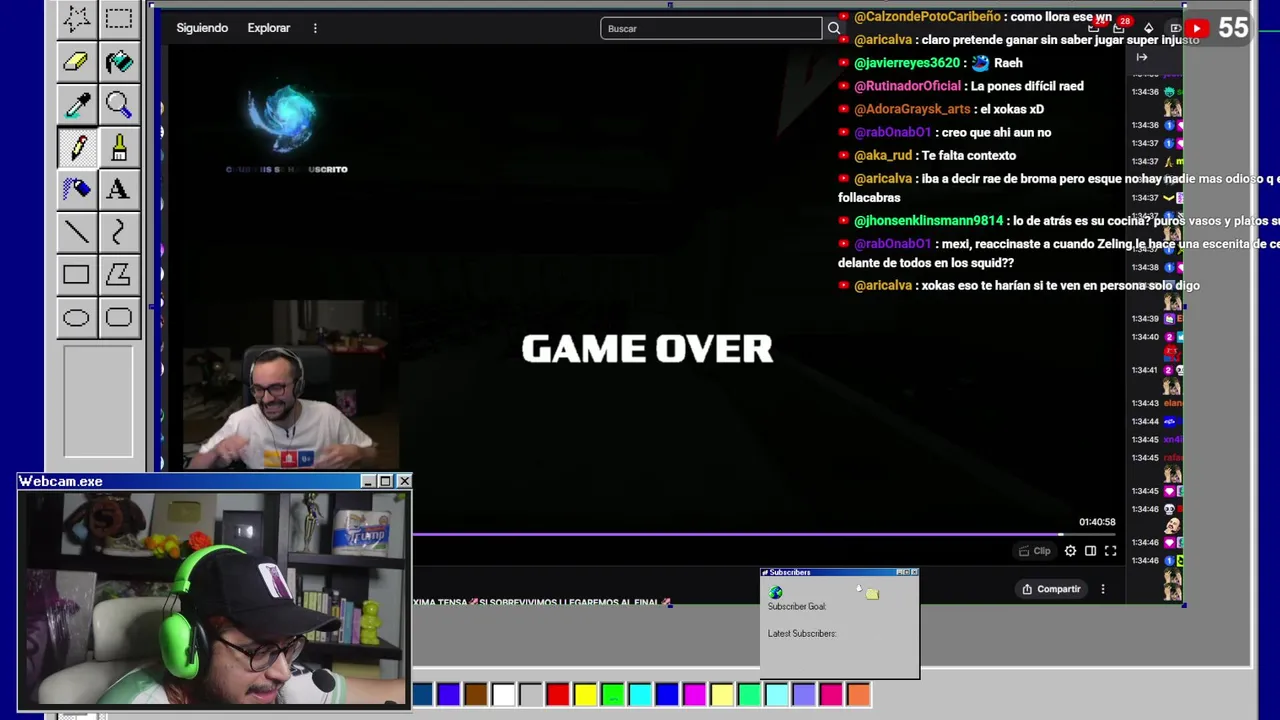Pick the light gray color swatch

pyautogui.click(x=530, y=694)
